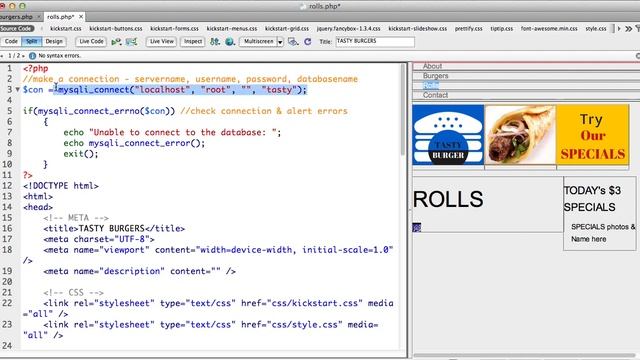This screenshot has width=640, height=360.
Task: Click line number 20 in the gutter
Action: coord(7,282)
